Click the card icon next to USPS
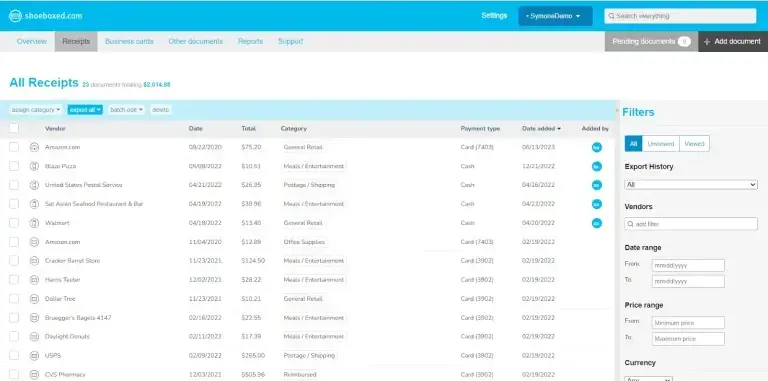This screenshot has width=768, height=381. 34,356
